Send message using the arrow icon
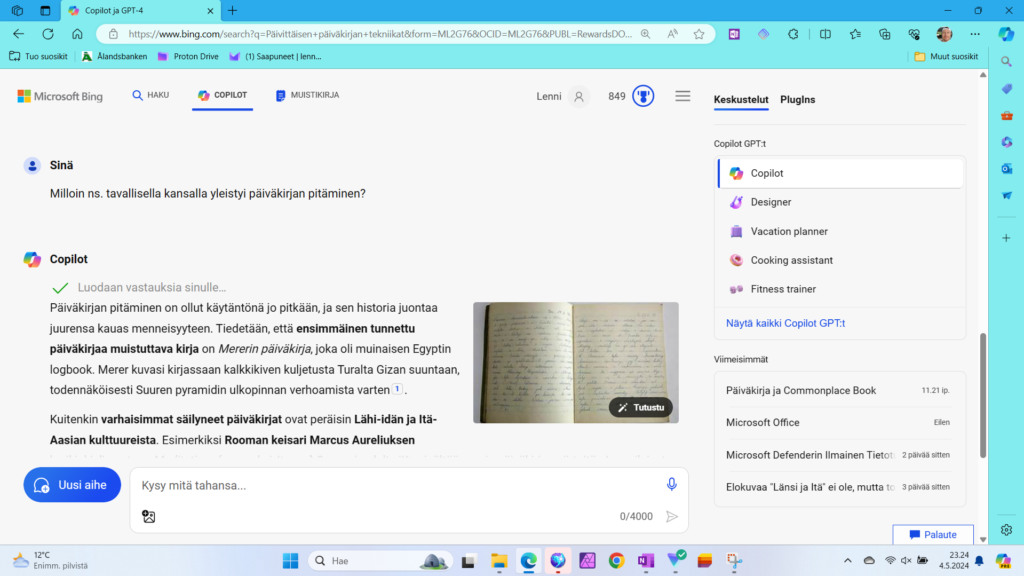 click(x=672, y=517)
